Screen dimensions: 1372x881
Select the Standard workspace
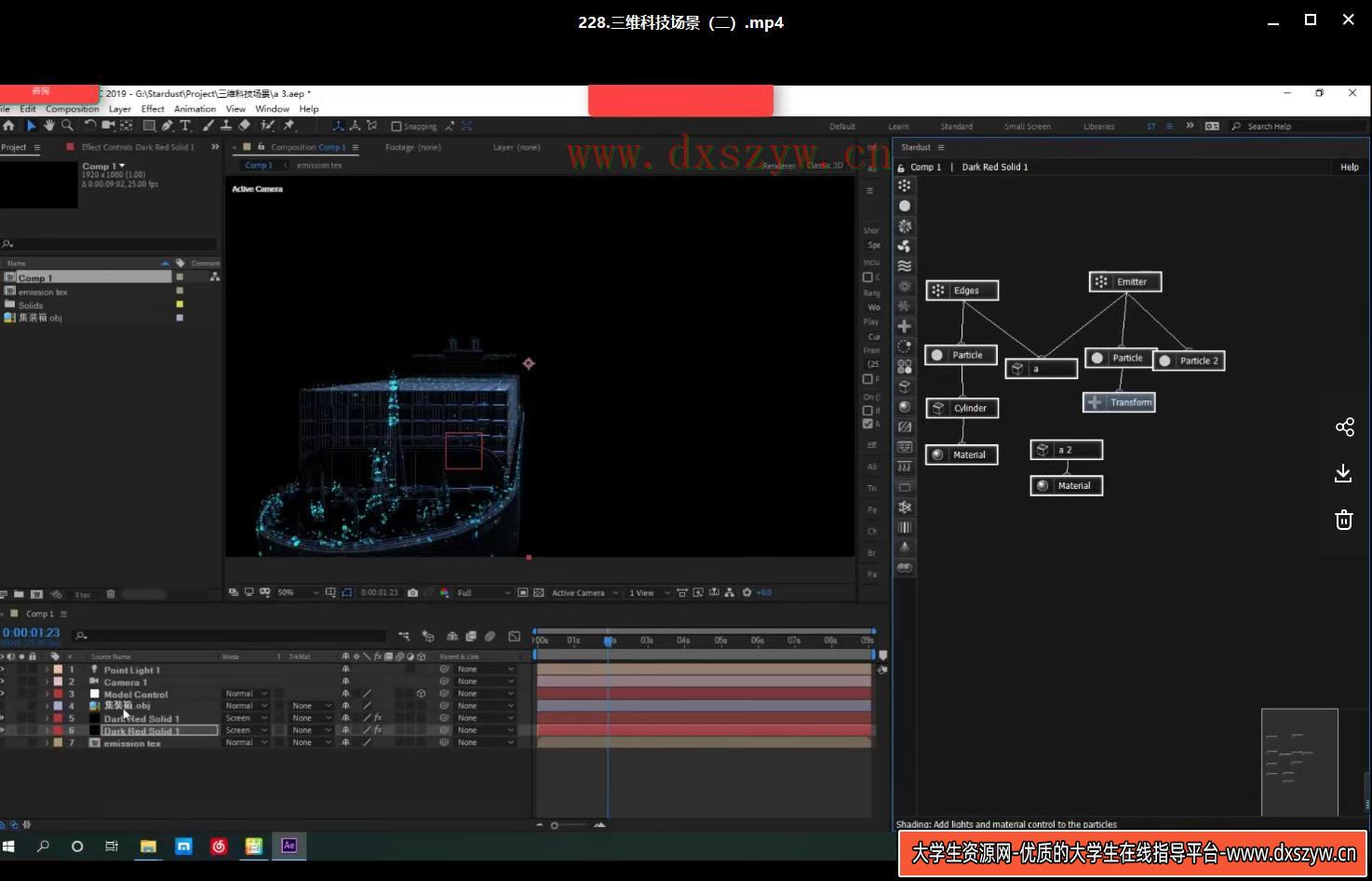click(956, 127)
